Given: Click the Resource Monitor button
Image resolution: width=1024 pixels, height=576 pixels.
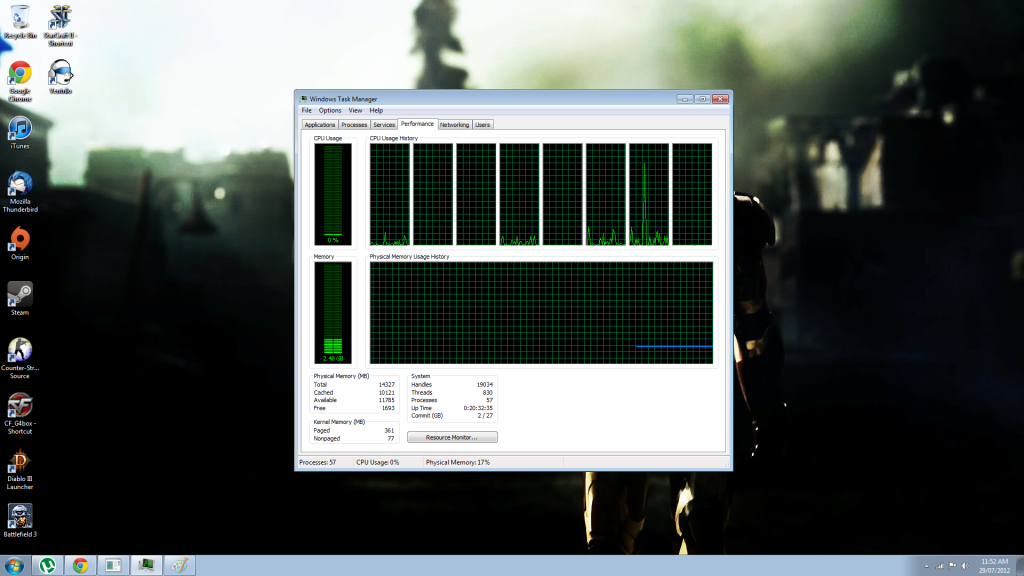Looking at the screenshot, I should click(x=452, y=437).
